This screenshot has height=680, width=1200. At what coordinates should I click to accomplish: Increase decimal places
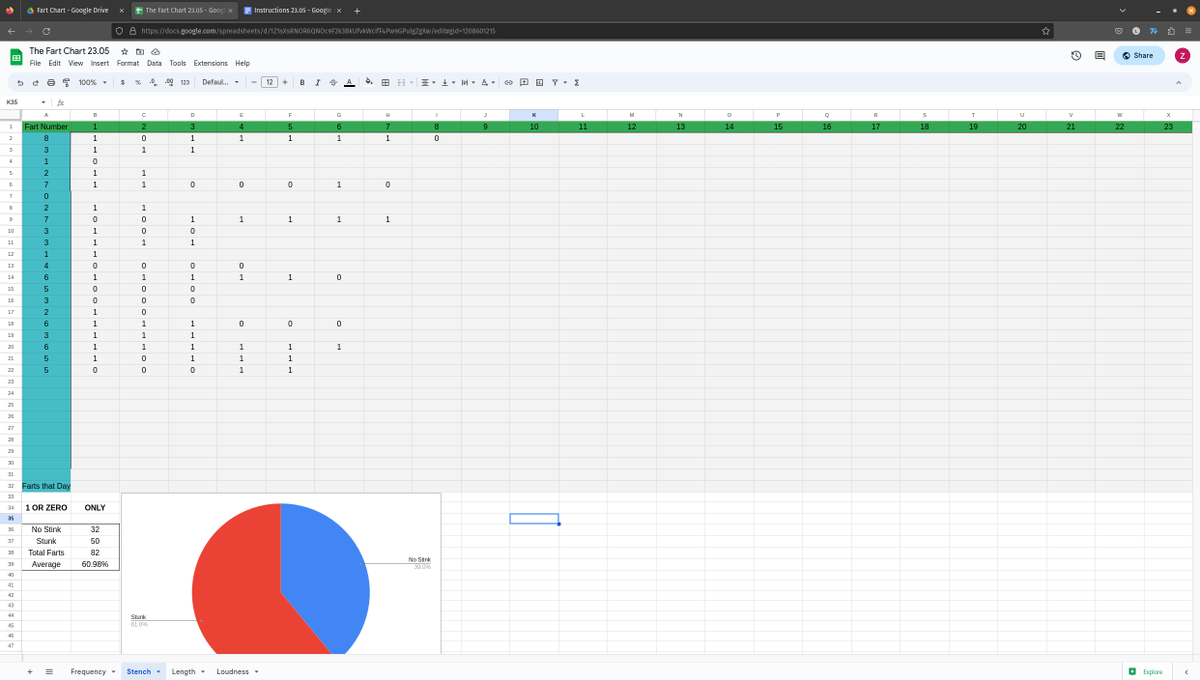tap(169, 82)
